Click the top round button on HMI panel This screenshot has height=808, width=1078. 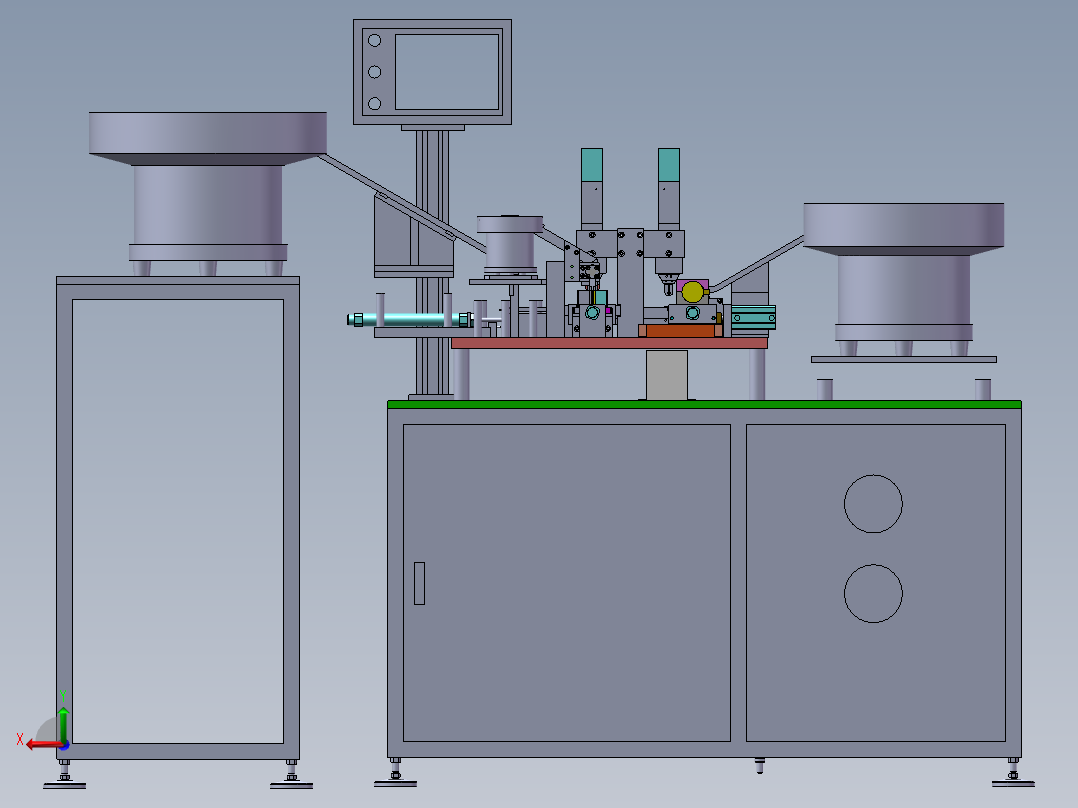[375, 41]
